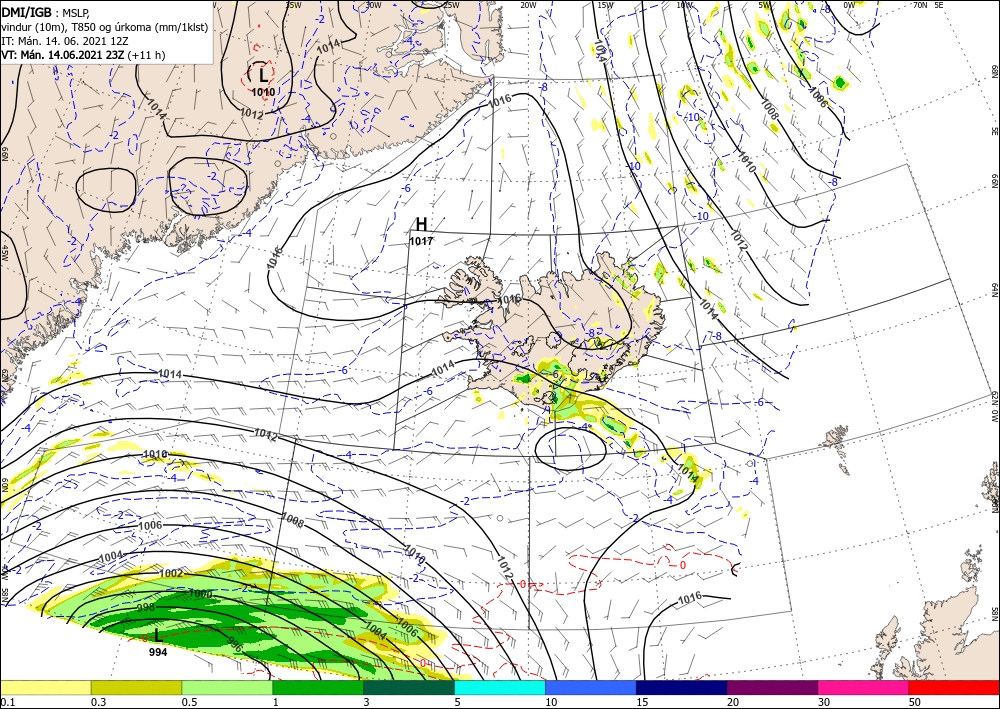Click the '15W' longitude label at top
Viewport: 1000px width, 709px height.
(x=605, y=5)
